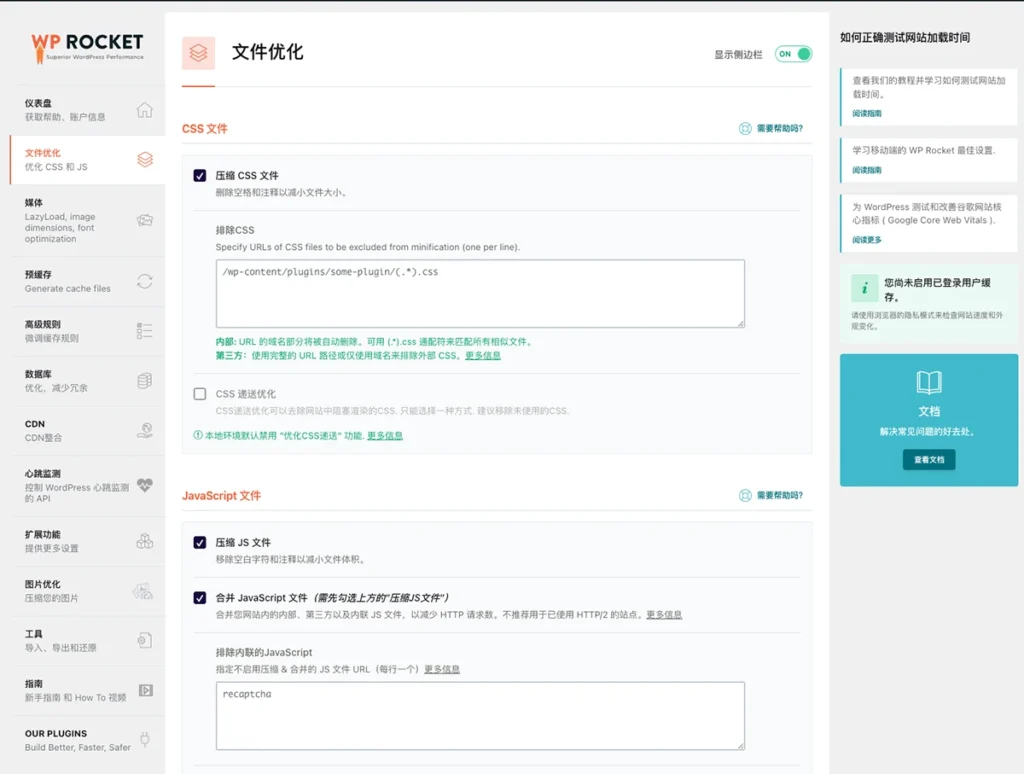Click the OUR PLUGINS plug icon

click(x=145, y=740)
